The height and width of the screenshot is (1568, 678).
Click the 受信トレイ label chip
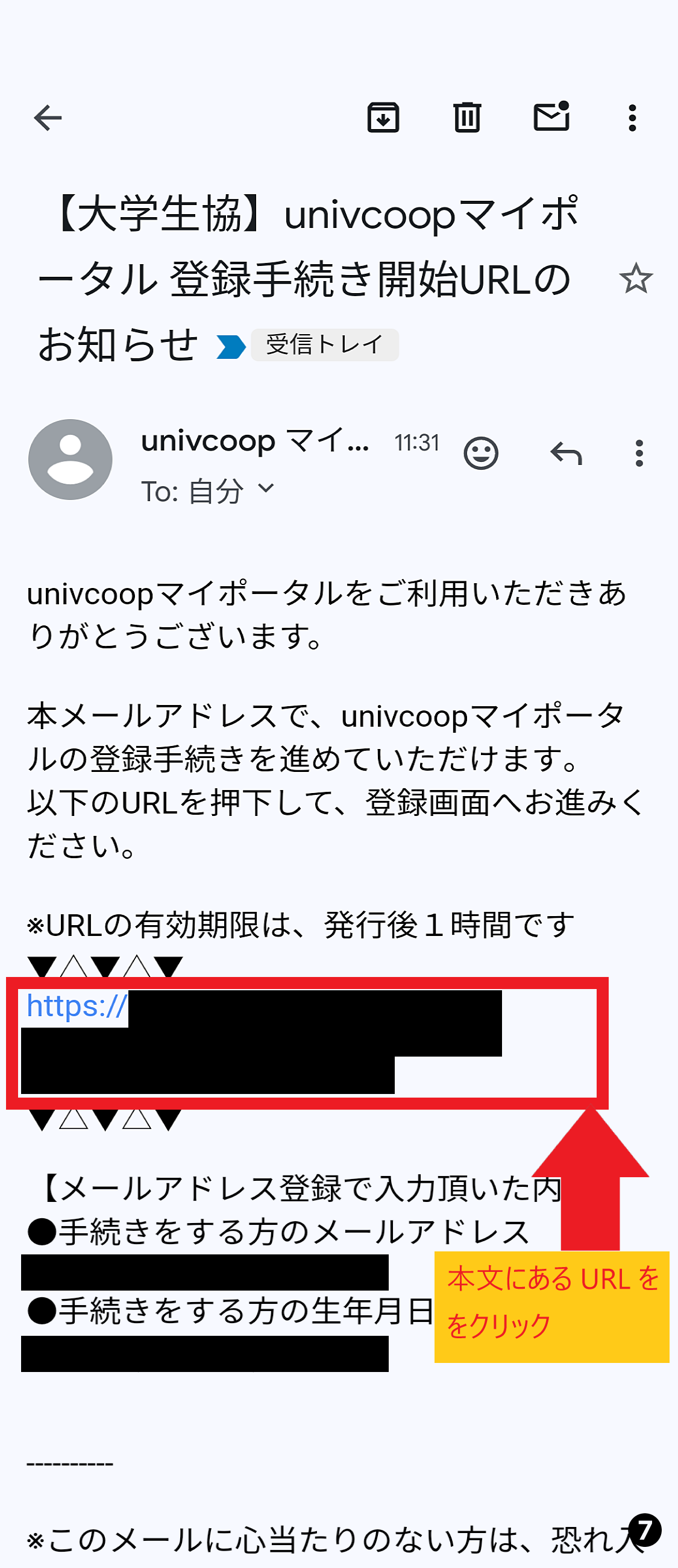point(325,344)
